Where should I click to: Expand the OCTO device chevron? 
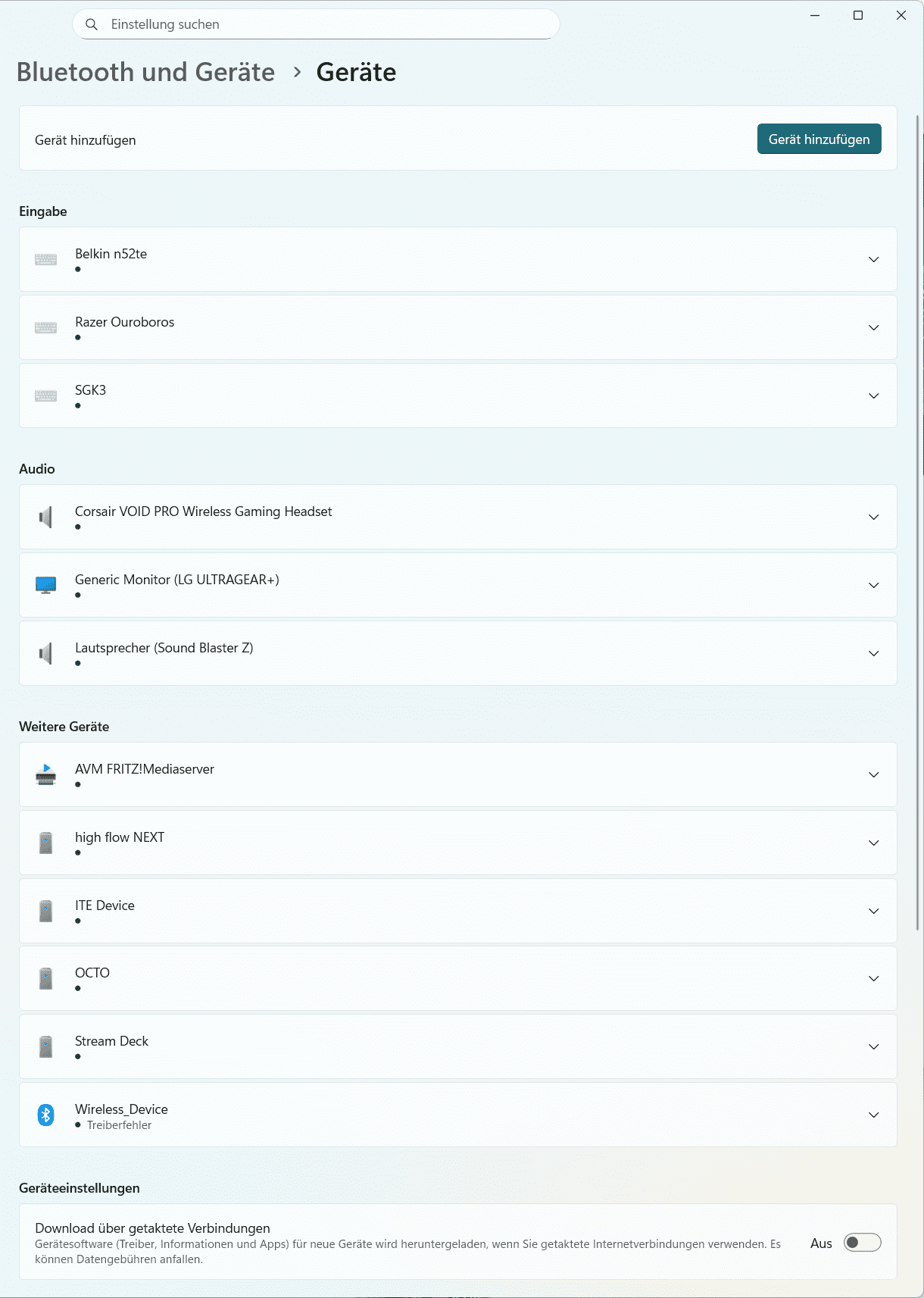click(x=873, y=978)
